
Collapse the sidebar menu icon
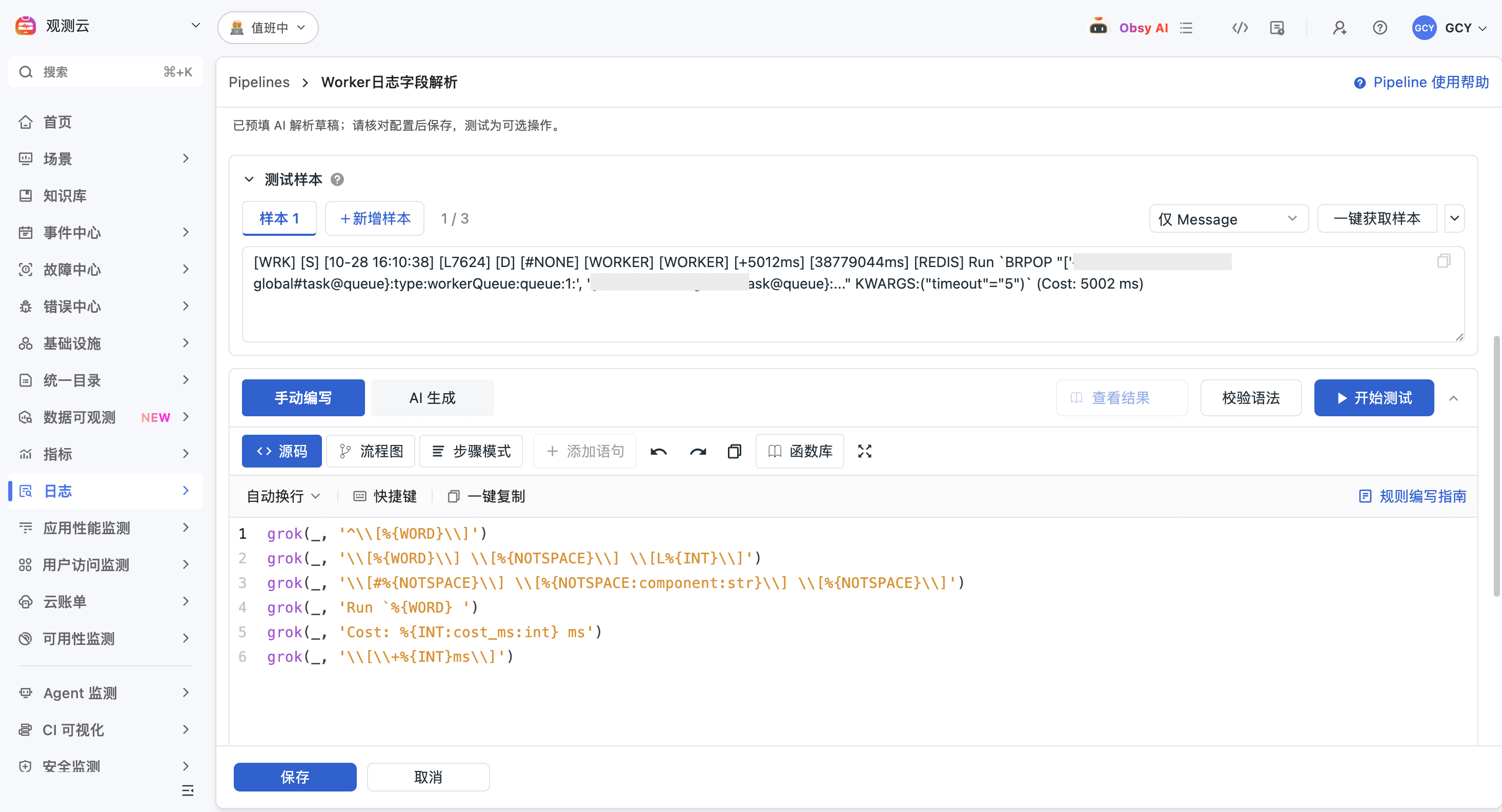pyautogui.click(x=188, y=790)
